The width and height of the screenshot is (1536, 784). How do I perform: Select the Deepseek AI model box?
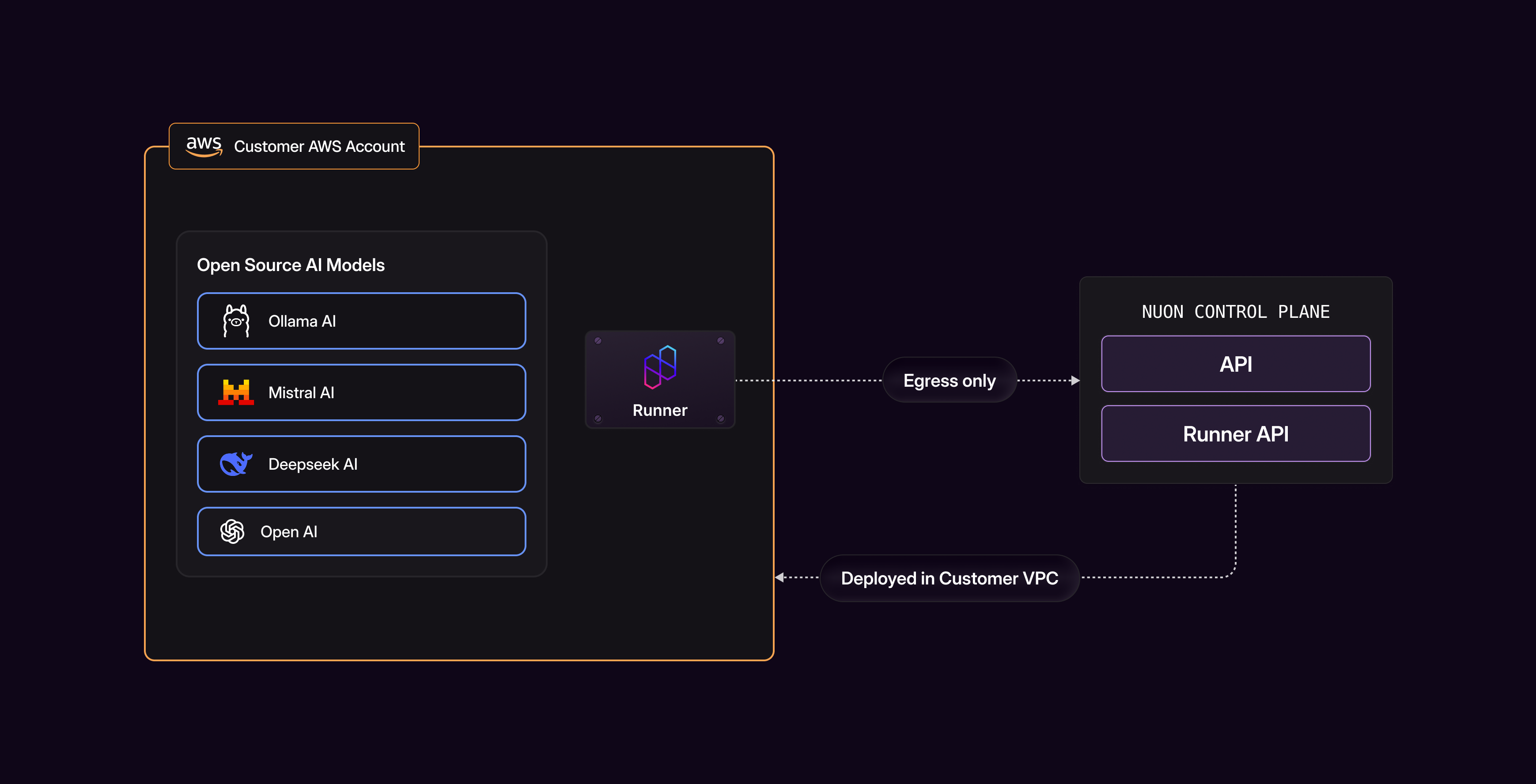[361, 464]
